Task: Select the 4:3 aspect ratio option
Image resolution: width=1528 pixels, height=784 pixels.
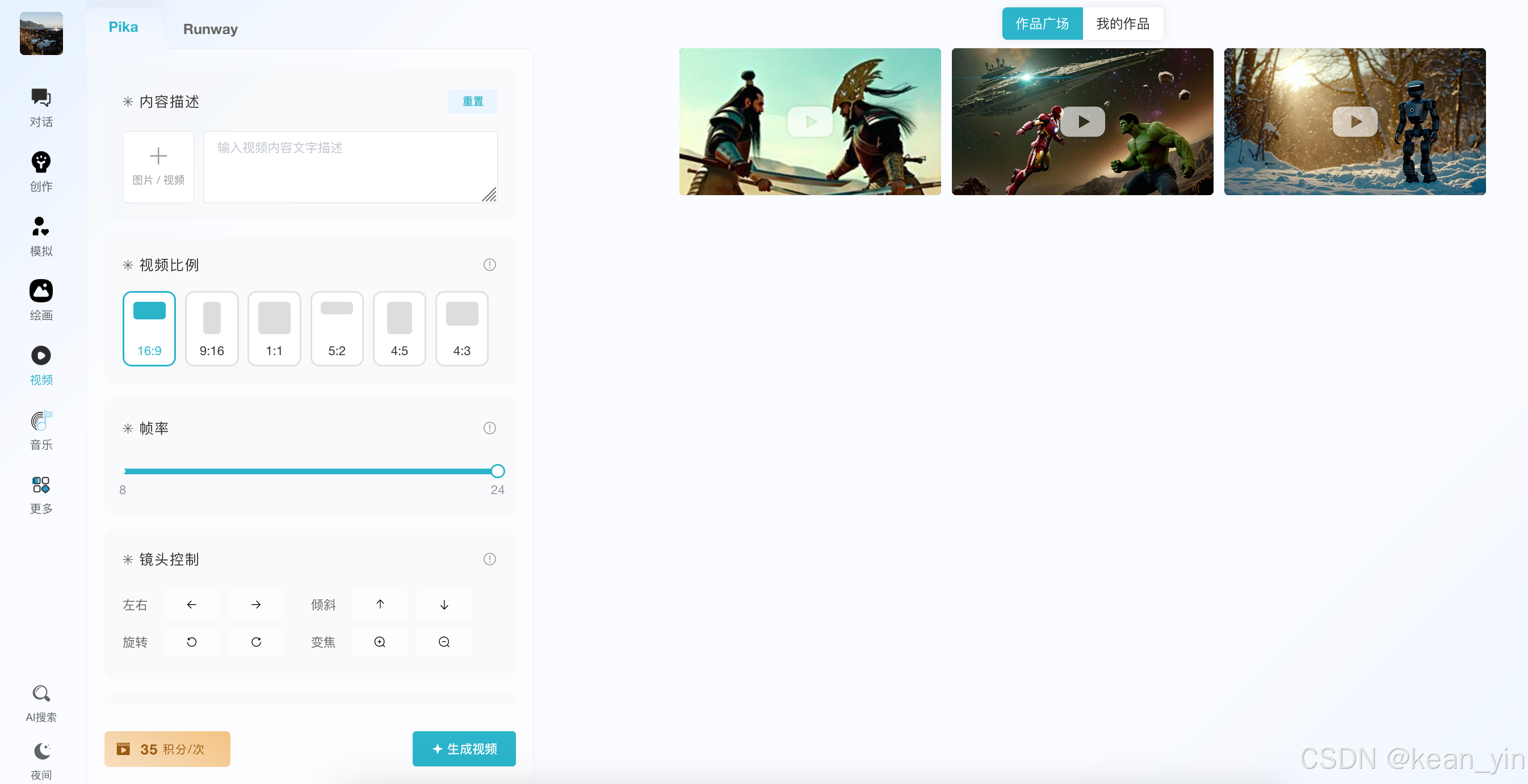Action: (x=461, y=328)
